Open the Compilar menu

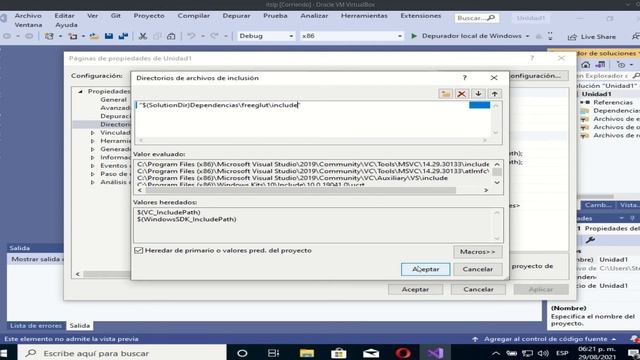pyautogui.click(x=193, y=16)
